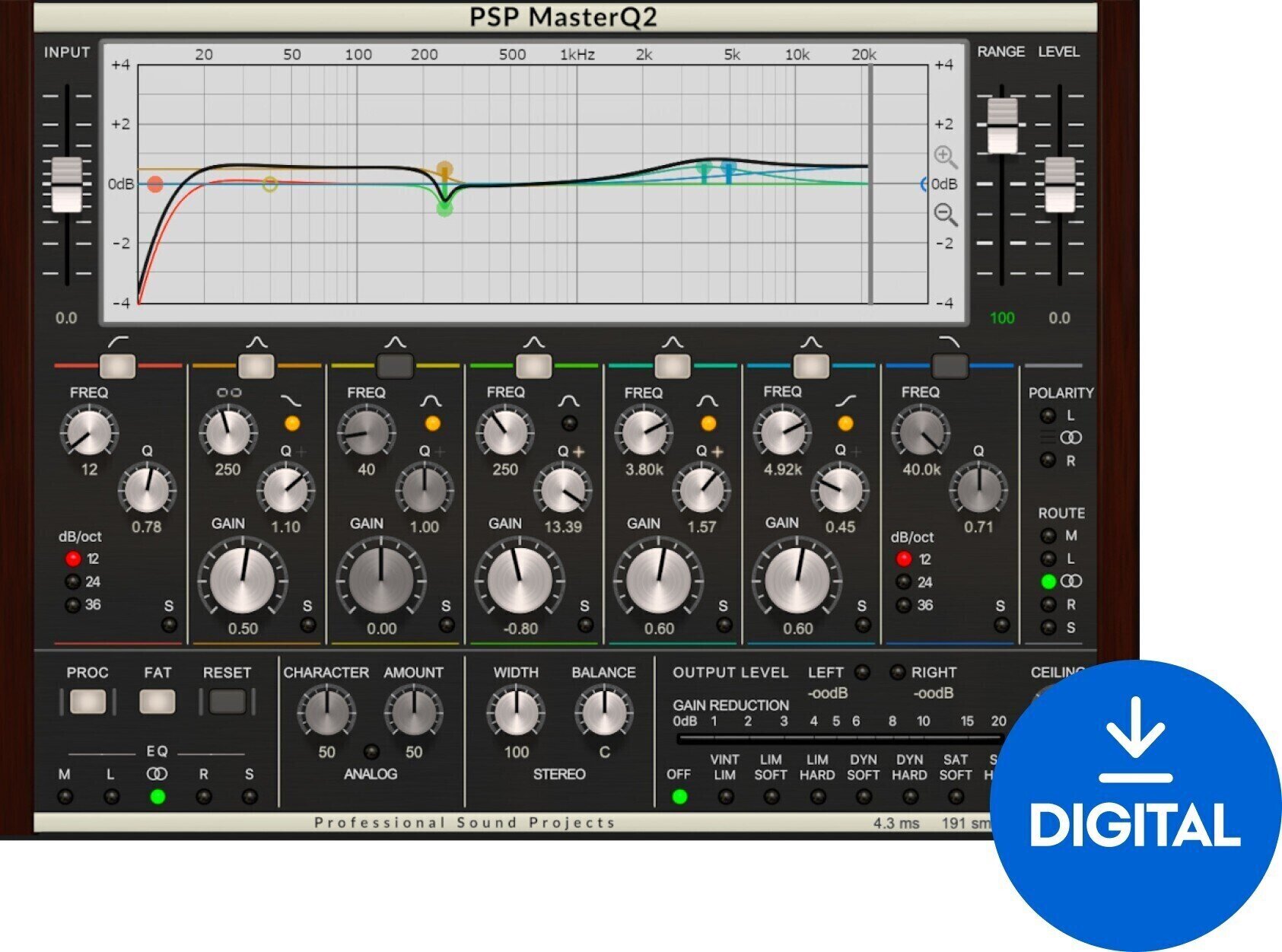
Task: Select DYN SOFT limiter mode
Action: pyautogui.click(x=864, y=797)
